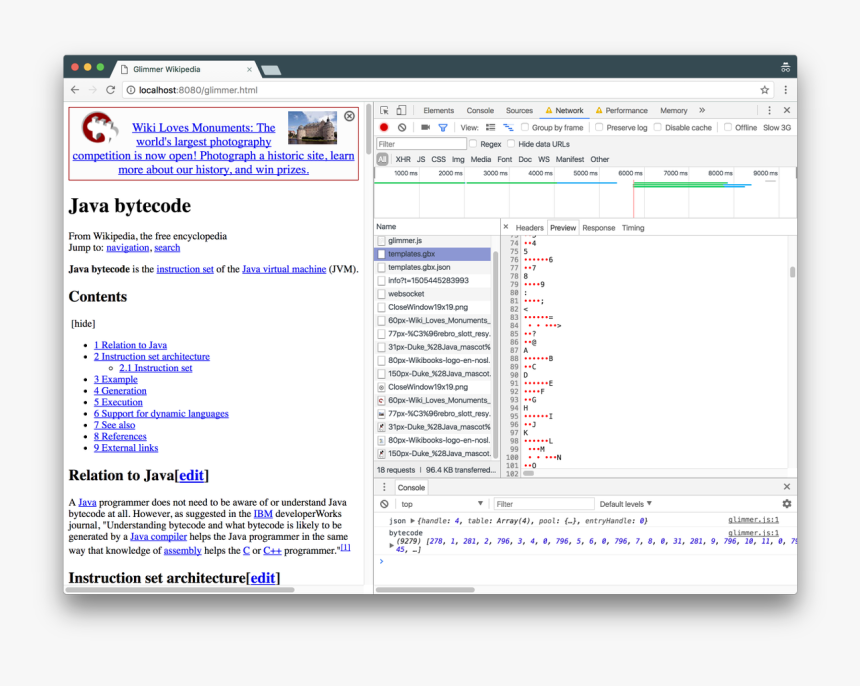Select the inspect element tool in DevTools
Image resolution: width=860 pixels, height=686 pixels.
[x=382, y=110]
